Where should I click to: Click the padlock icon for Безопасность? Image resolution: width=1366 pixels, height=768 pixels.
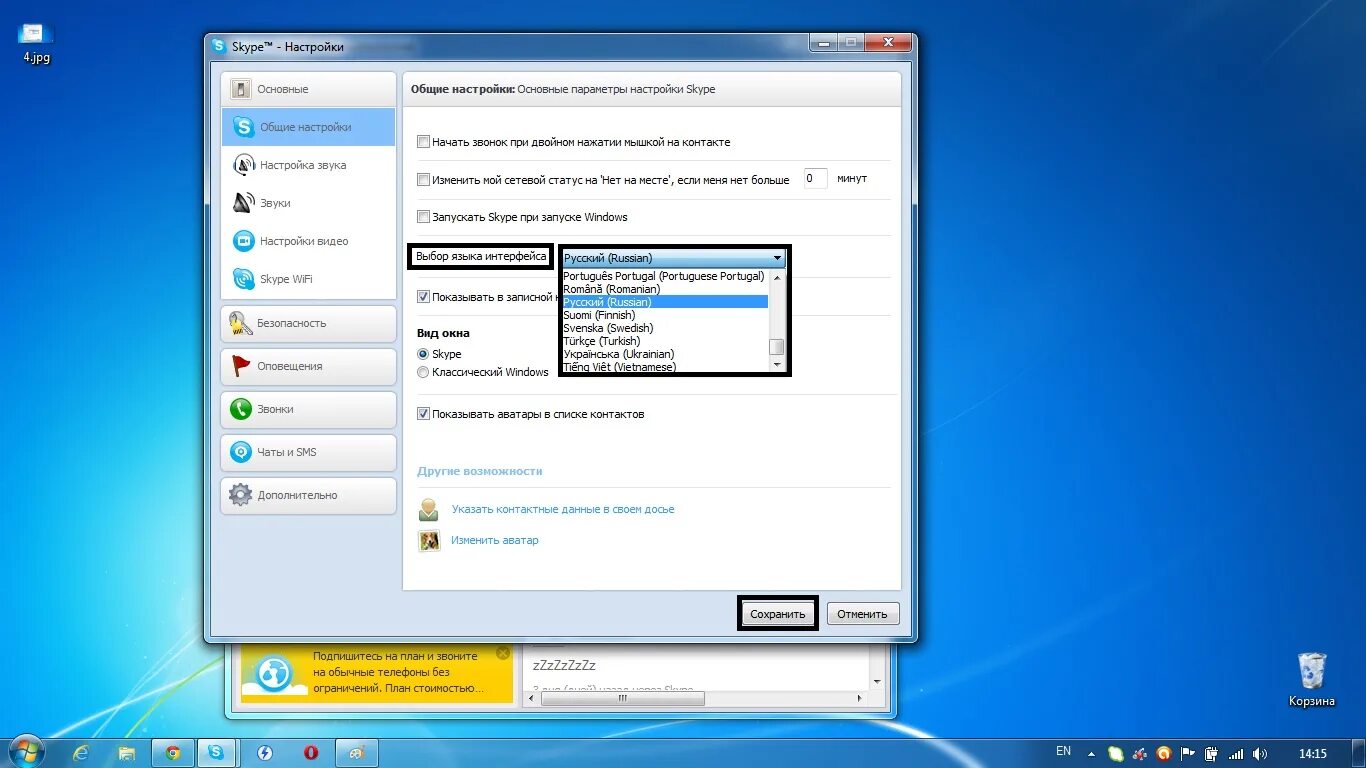pyautogui.click(x=240, y=323)
